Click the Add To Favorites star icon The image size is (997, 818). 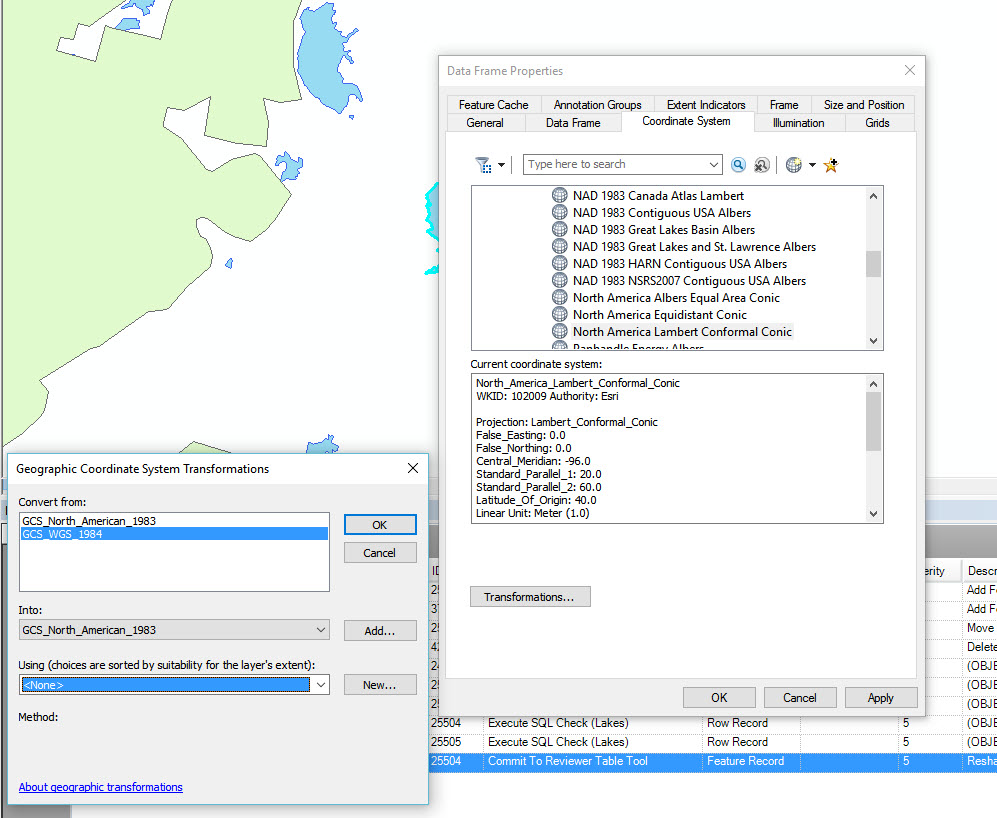(x=830, y=165)
